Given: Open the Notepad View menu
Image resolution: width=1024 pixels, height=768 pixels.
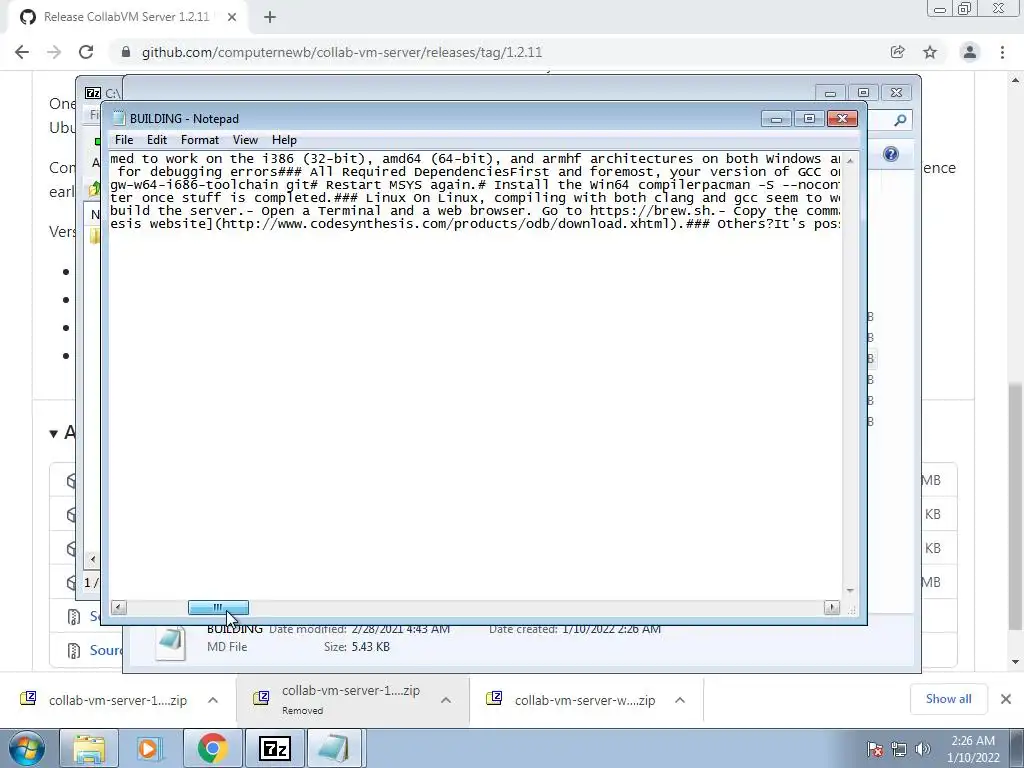Looking at the screenshot, I should point(246,140).
